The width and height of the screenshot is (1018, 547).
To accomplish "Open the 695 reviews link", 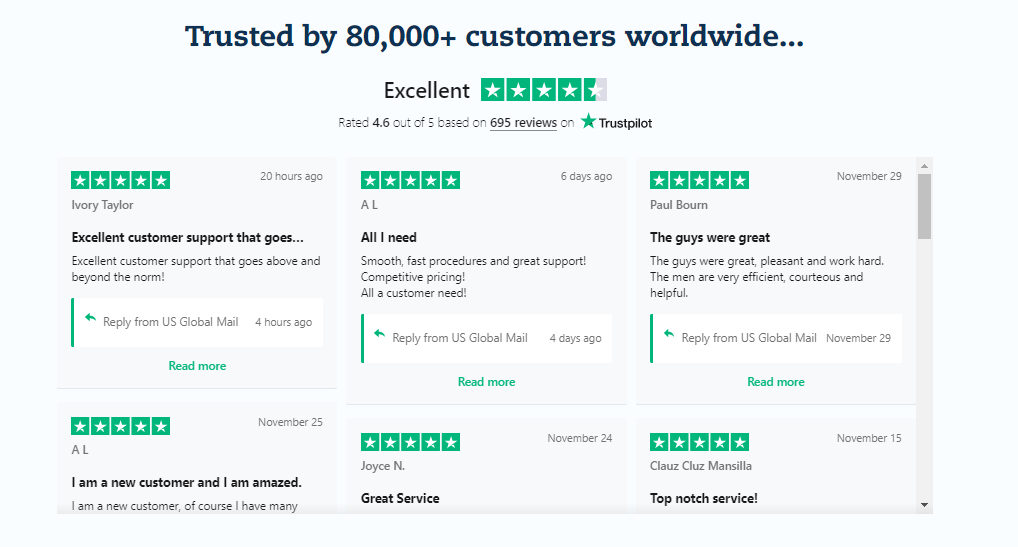I will 523,123.
